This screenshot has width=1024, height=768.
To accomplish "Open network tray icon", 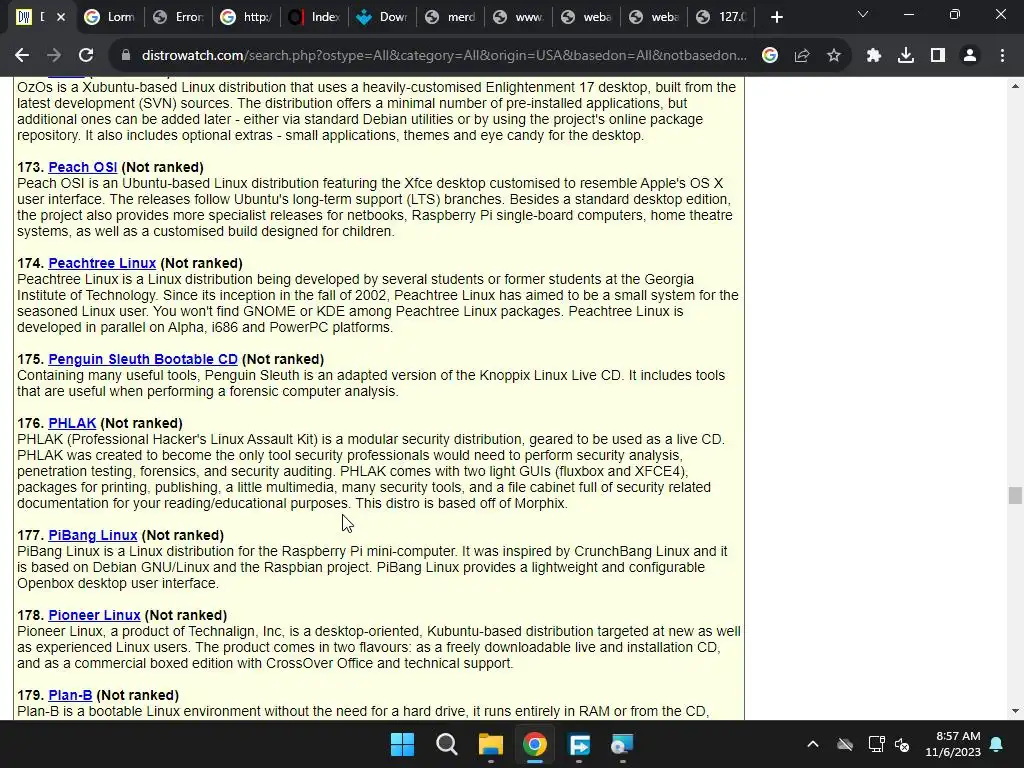I will pyautogui.click(x=876, y=744).
